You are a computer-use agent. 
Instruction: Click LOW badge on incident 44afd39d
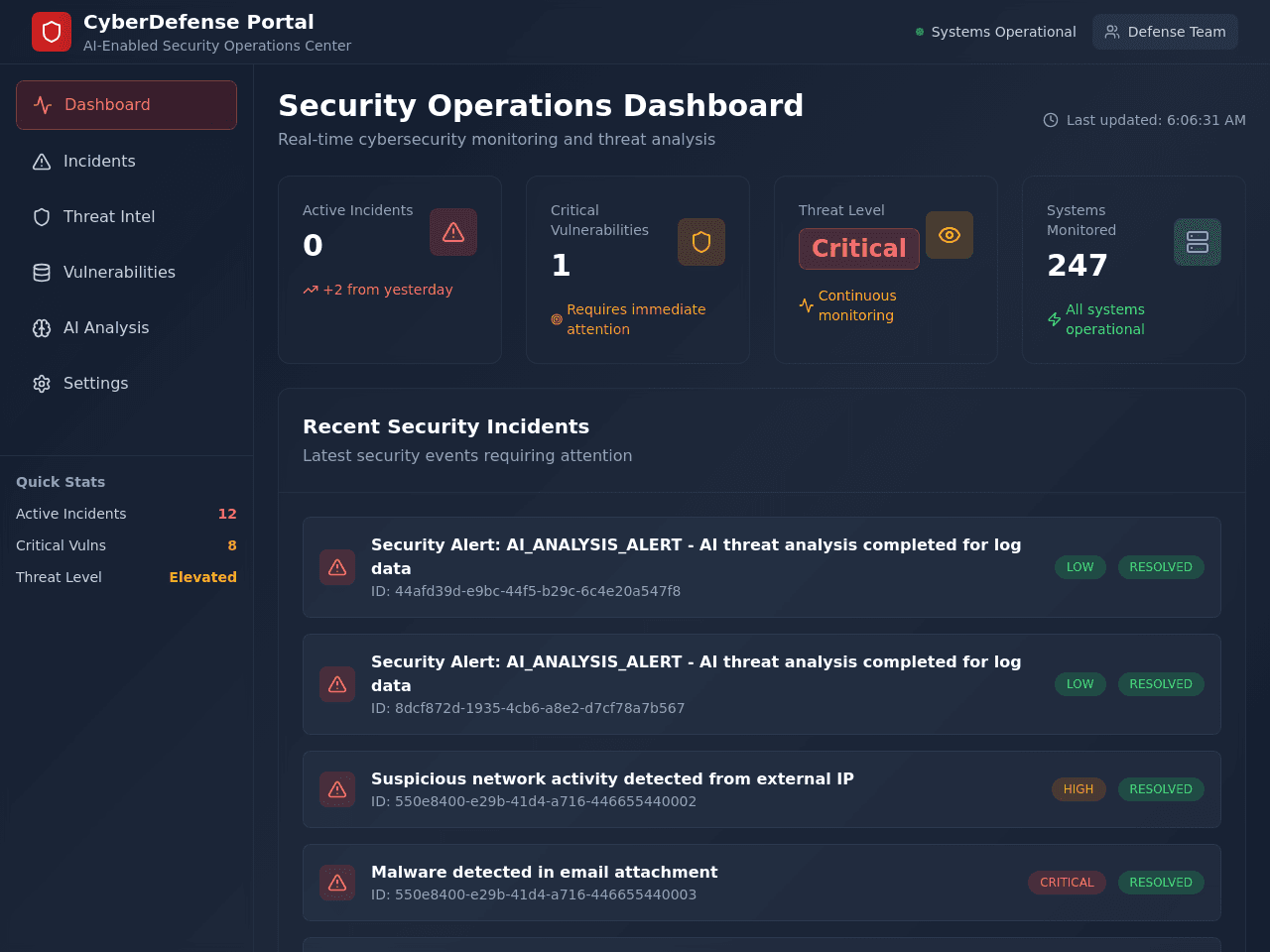[x=1080, y=567]
